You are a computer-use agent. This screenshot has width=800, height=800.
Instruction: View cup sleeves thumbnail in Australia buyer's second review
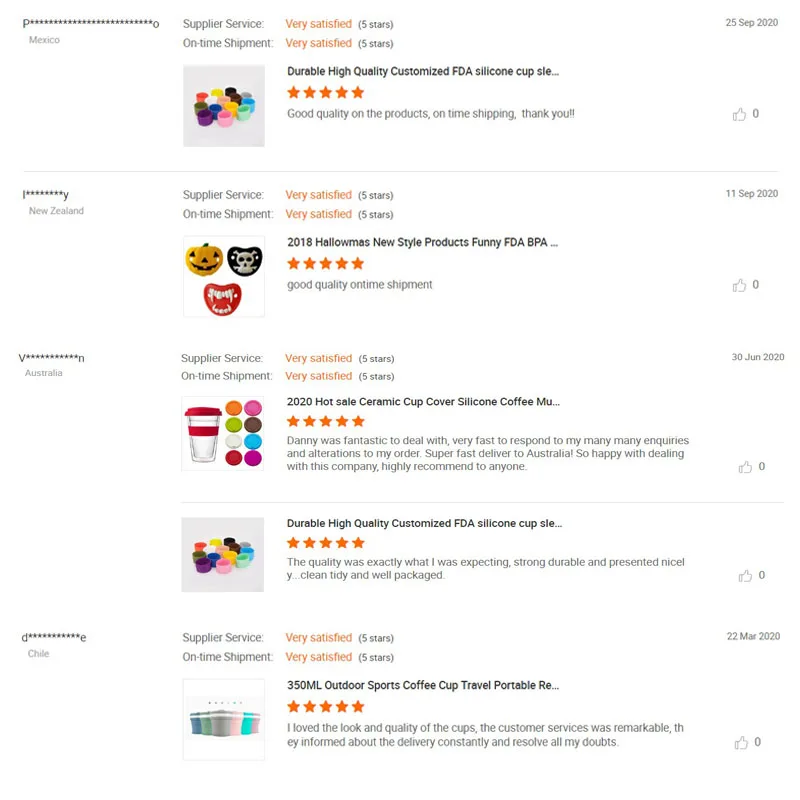223,555
